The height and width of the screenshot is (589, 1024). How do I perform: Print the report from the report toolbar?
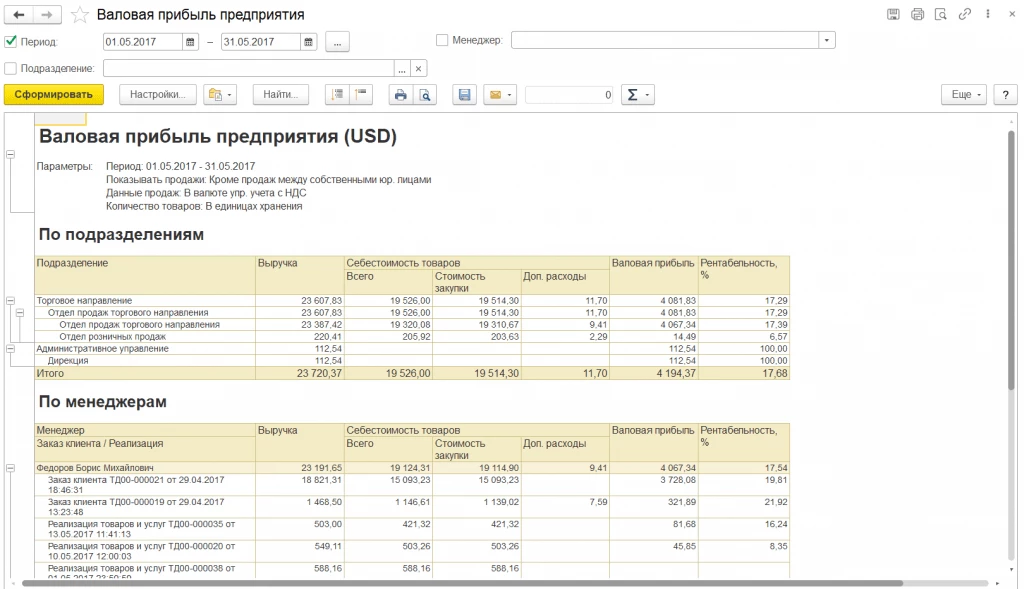401,95
